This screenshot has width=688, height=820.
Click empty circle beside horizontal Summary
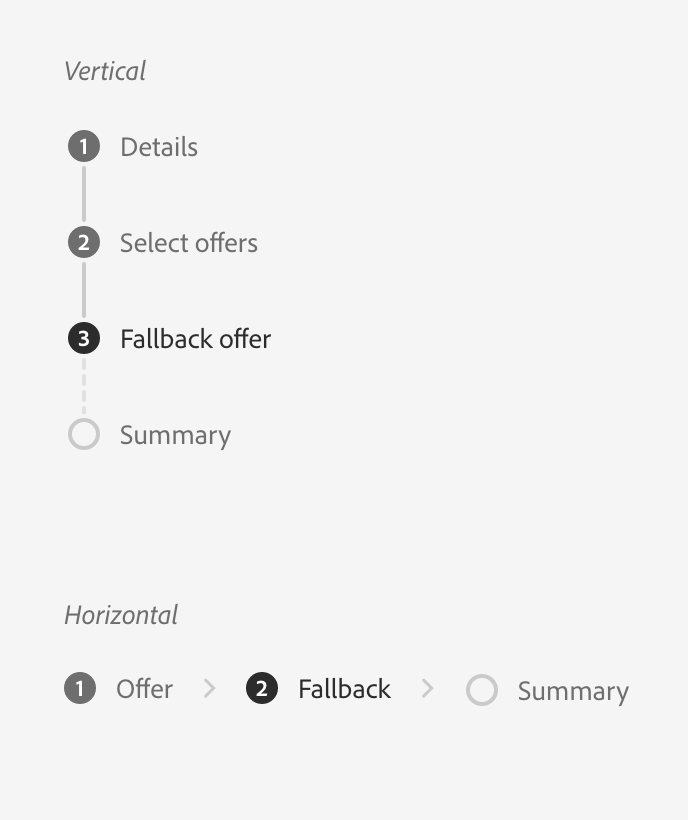pyautogui.click(x=481, y=690)
